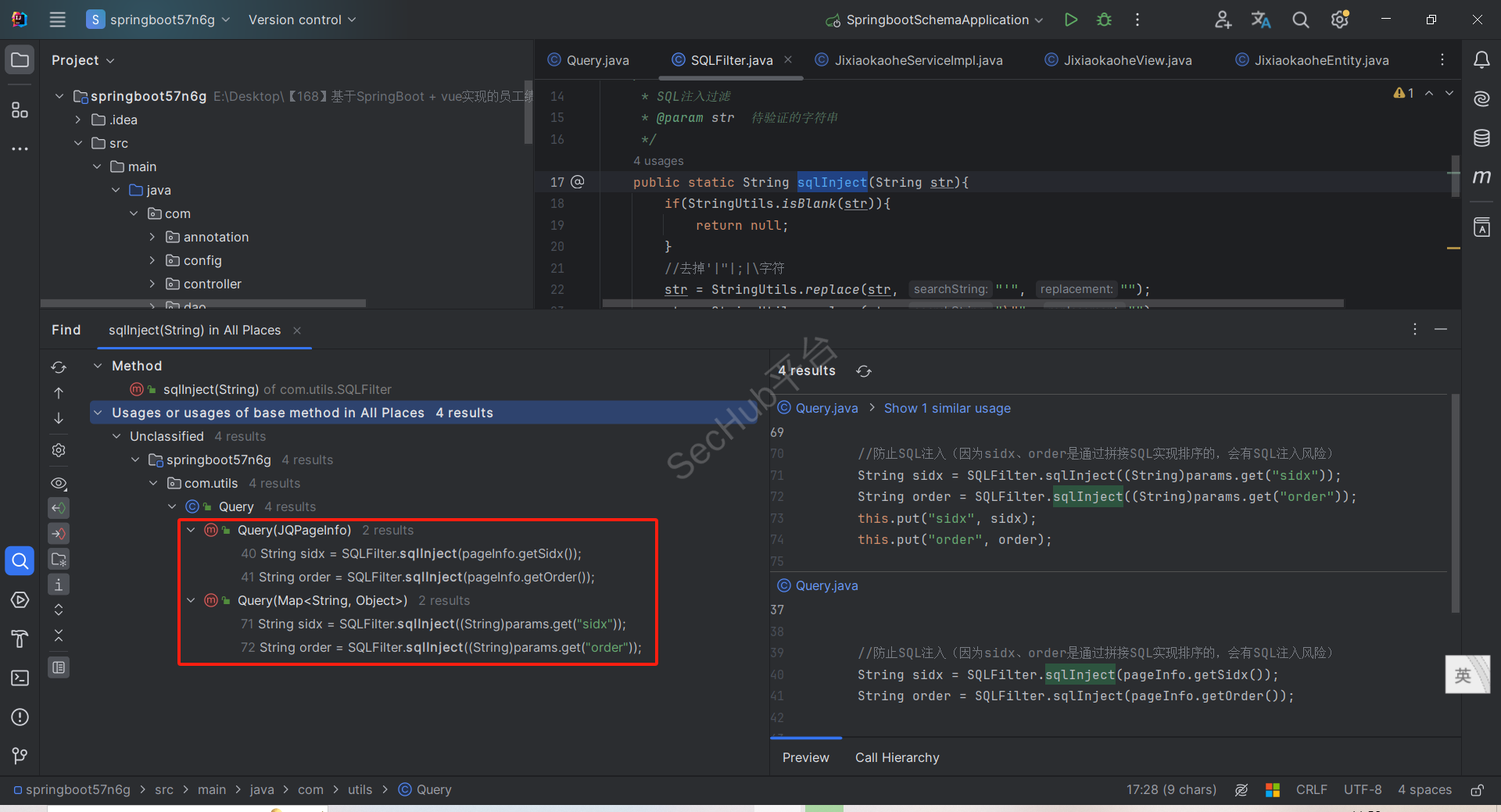Collapse the Query(JQPageInfo) usage node
The height and width of the screenshot is (812, 1501).
191,530
